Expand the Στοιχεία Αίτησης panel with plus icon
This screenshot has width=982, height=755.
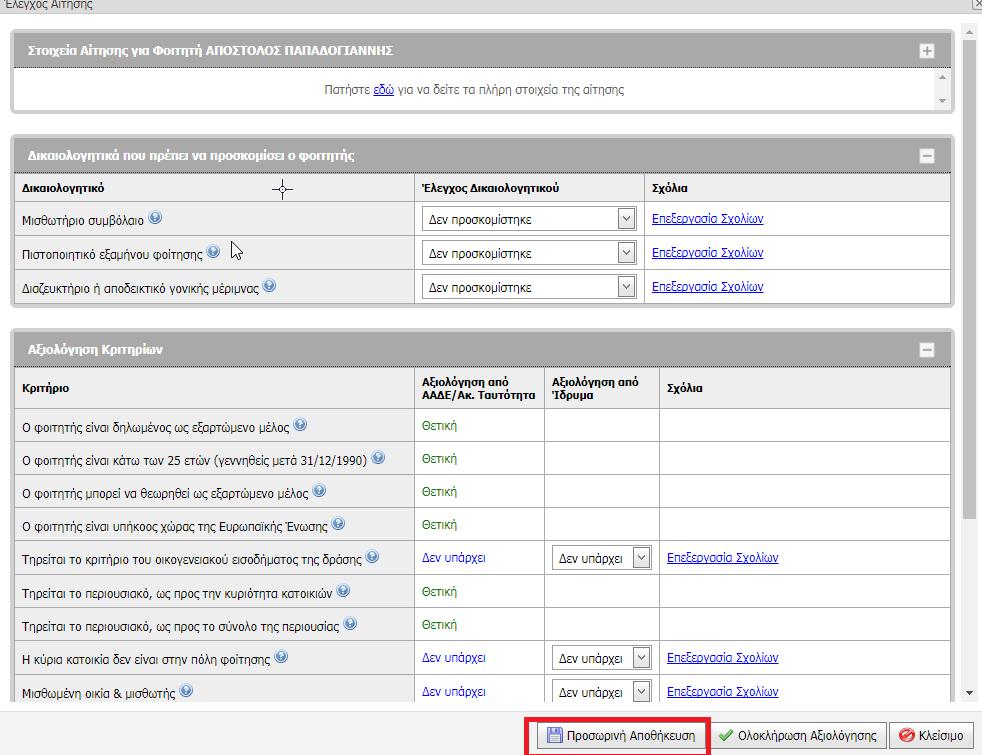click(x=927, y=51)
